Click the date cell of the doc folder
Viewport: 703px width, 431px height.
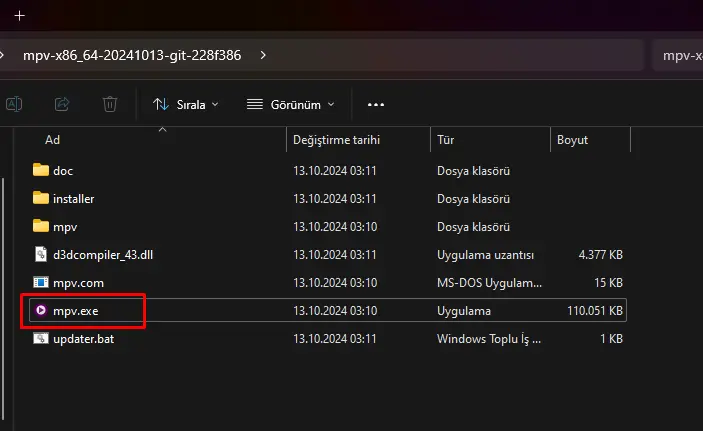(334, 171)
